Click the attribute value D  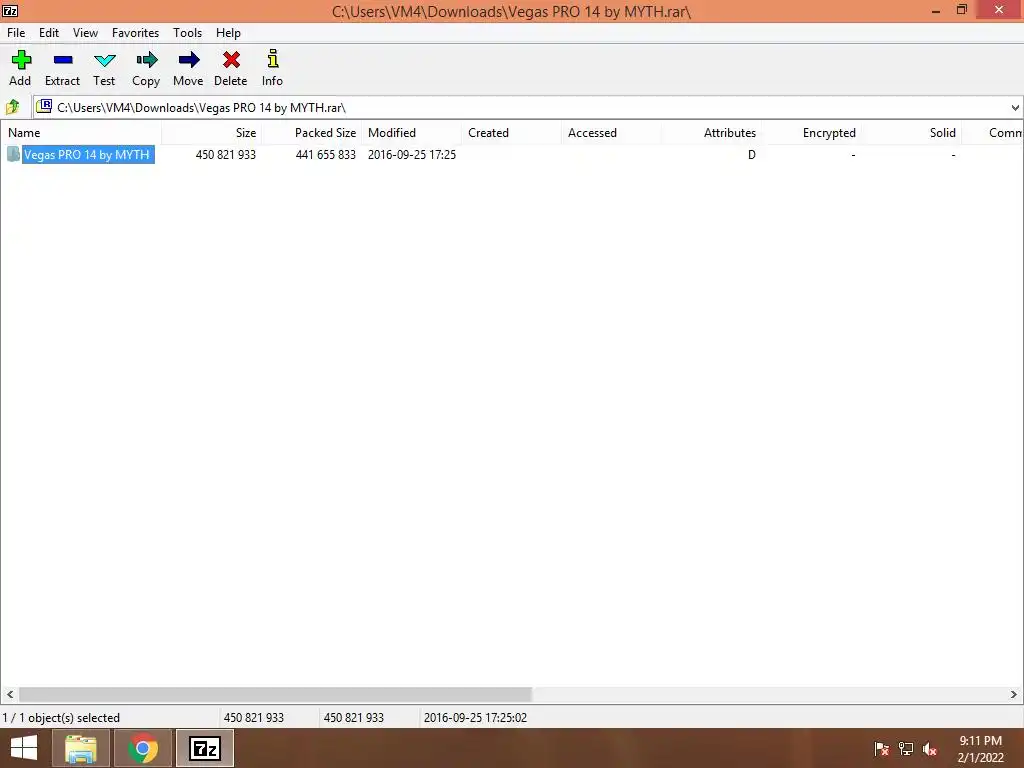(752, 155)
